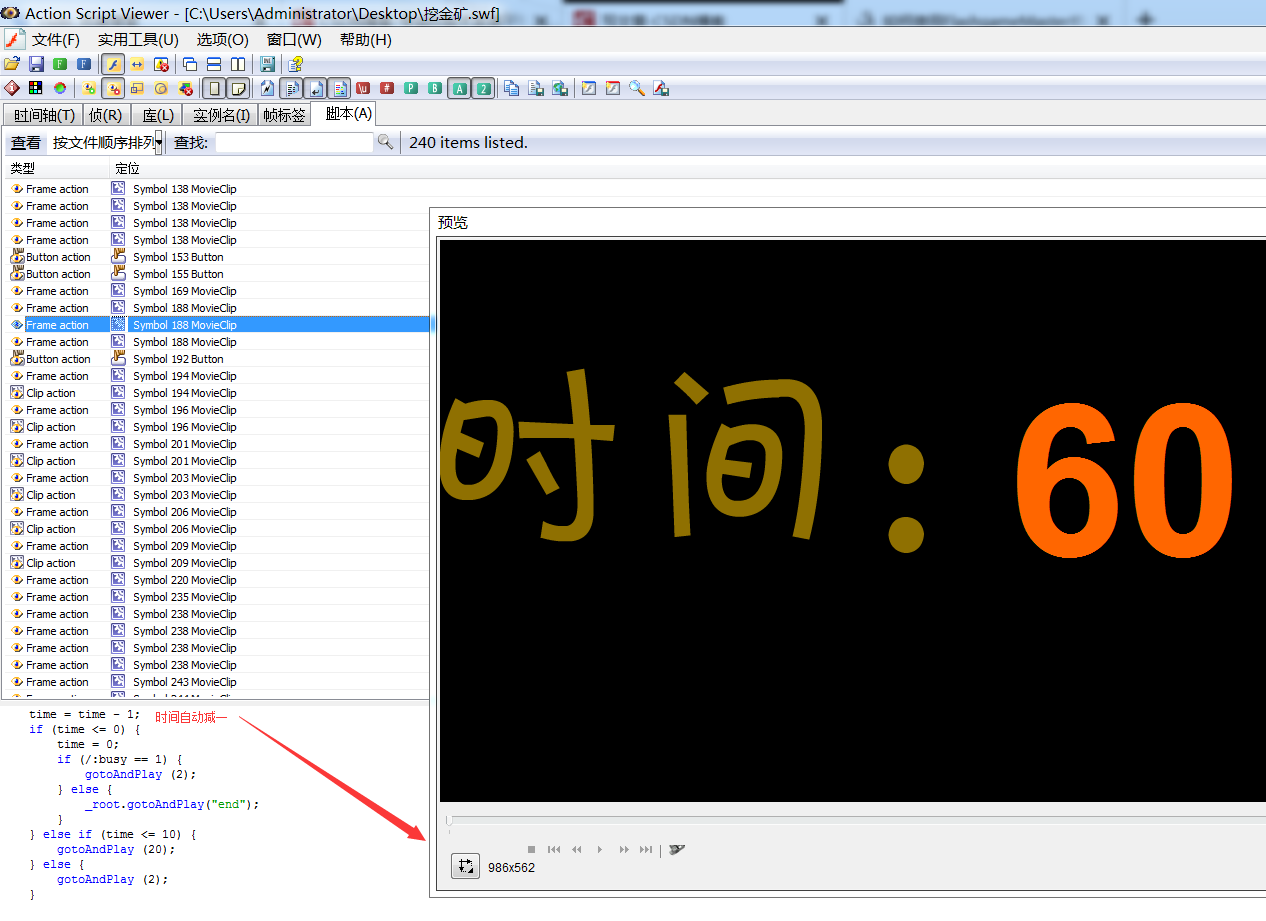Sort list by the 类型 column header
The height and width of the screenshot is (921, 1266).
[56, 168]
